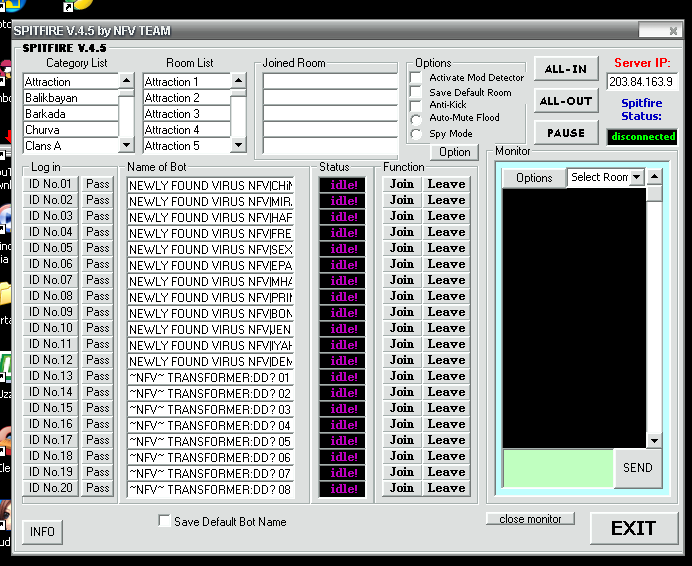Choose Attraction 2 room

click(187, 98)
